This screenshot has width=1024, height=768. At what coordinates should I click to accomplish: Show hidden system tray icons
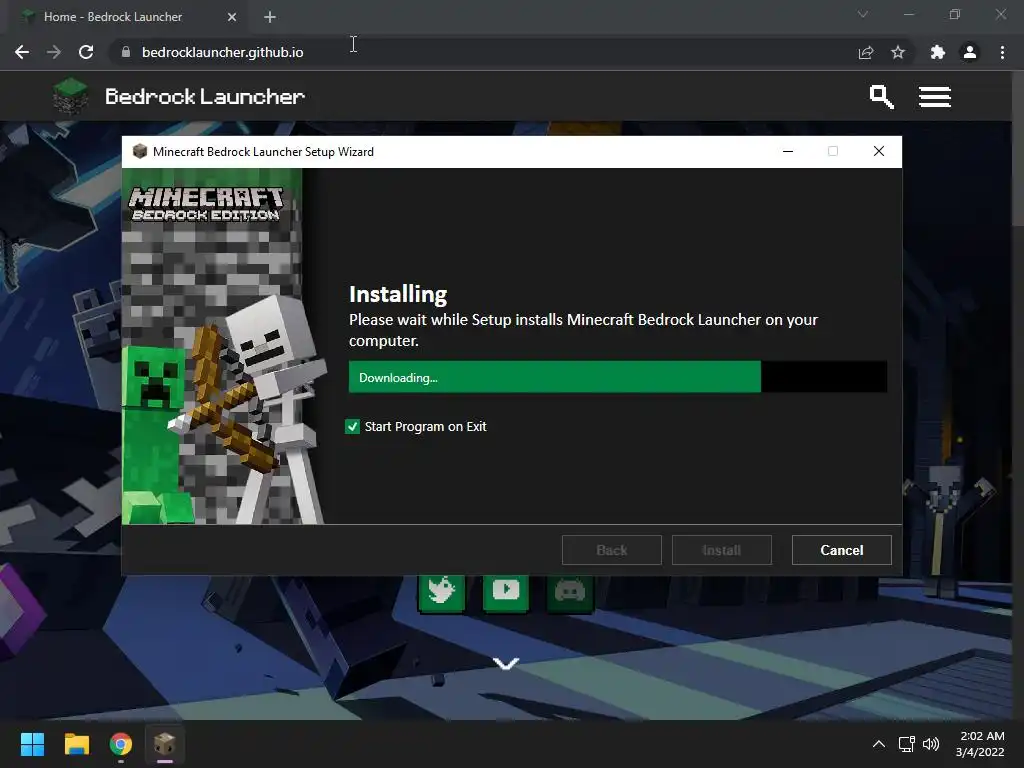879,744
